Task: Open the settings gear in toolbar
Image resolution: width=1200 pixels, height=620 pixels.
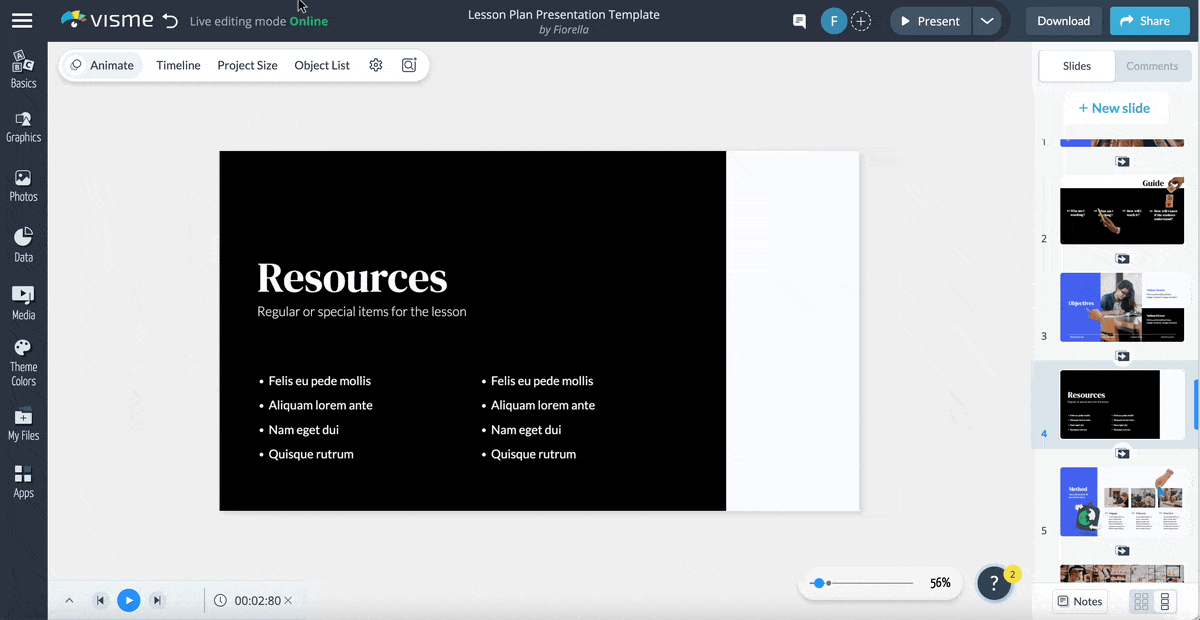Action: (376, 65)
